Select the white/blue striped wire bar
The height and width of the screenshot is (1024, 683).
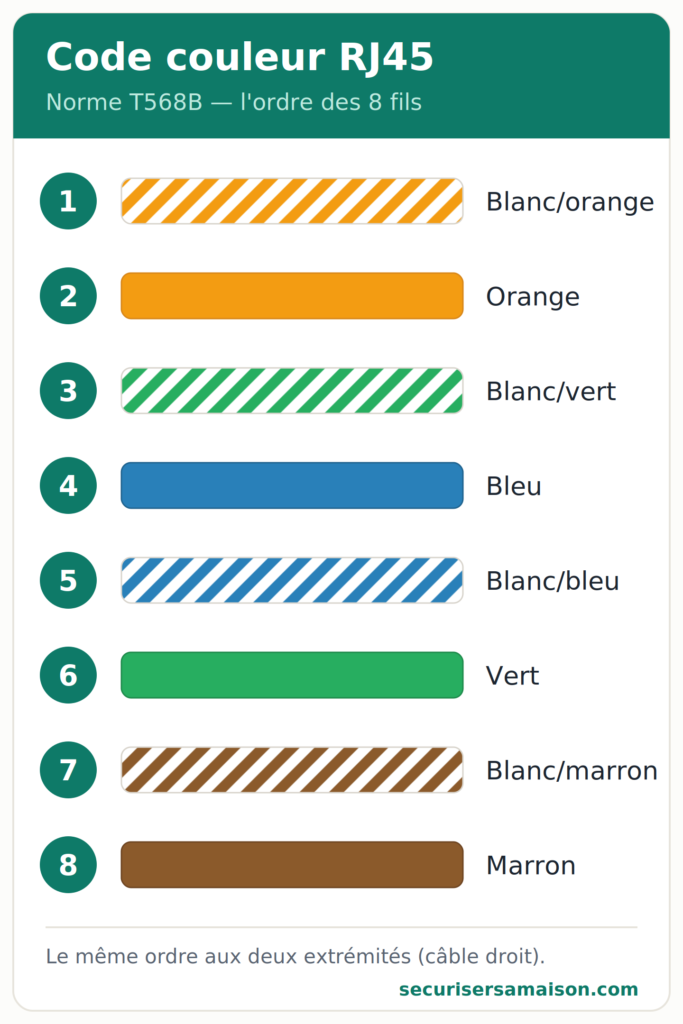292,580
